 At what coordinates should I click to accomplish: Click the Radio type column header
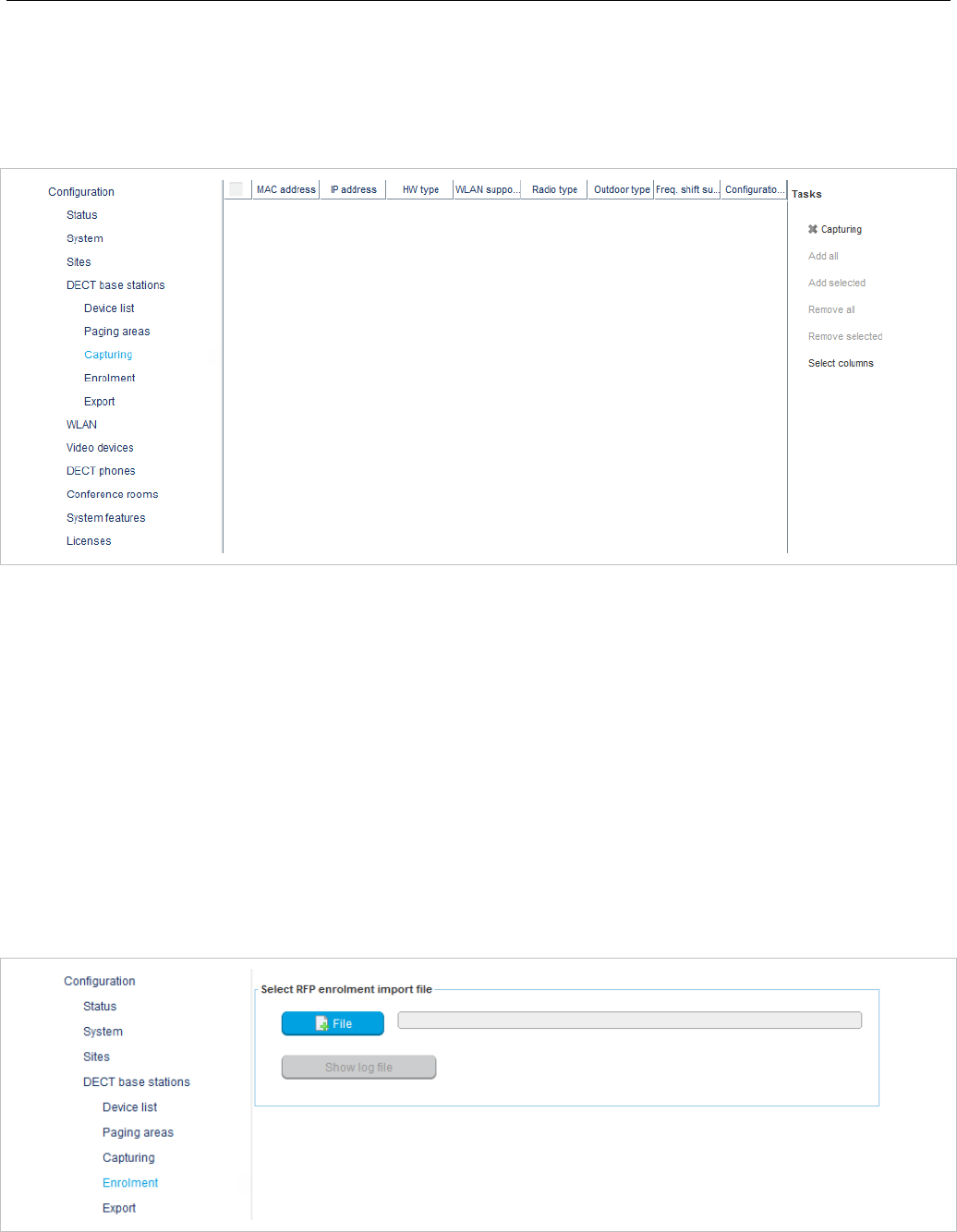(554, 189)
